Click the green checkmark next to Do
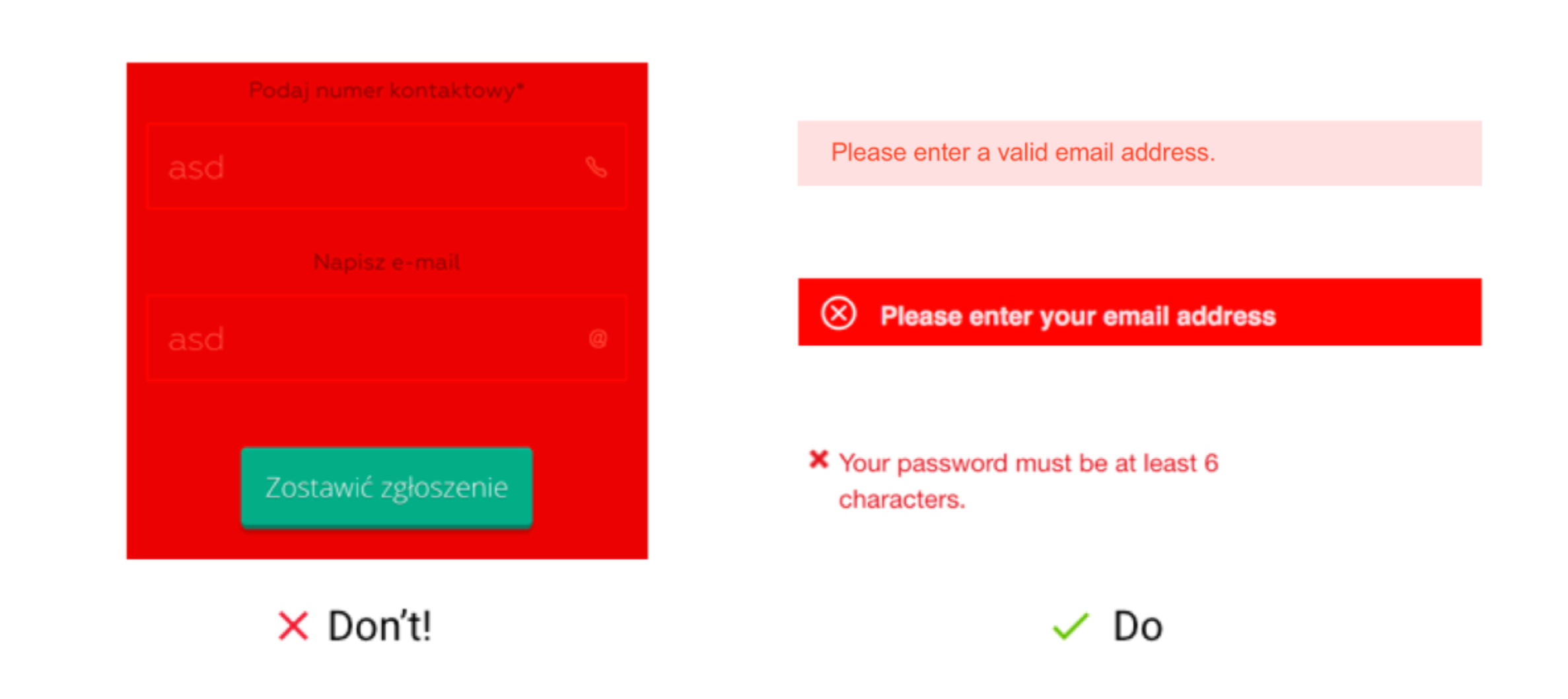Viewport: 1568px width, 699px height. 1070,626
